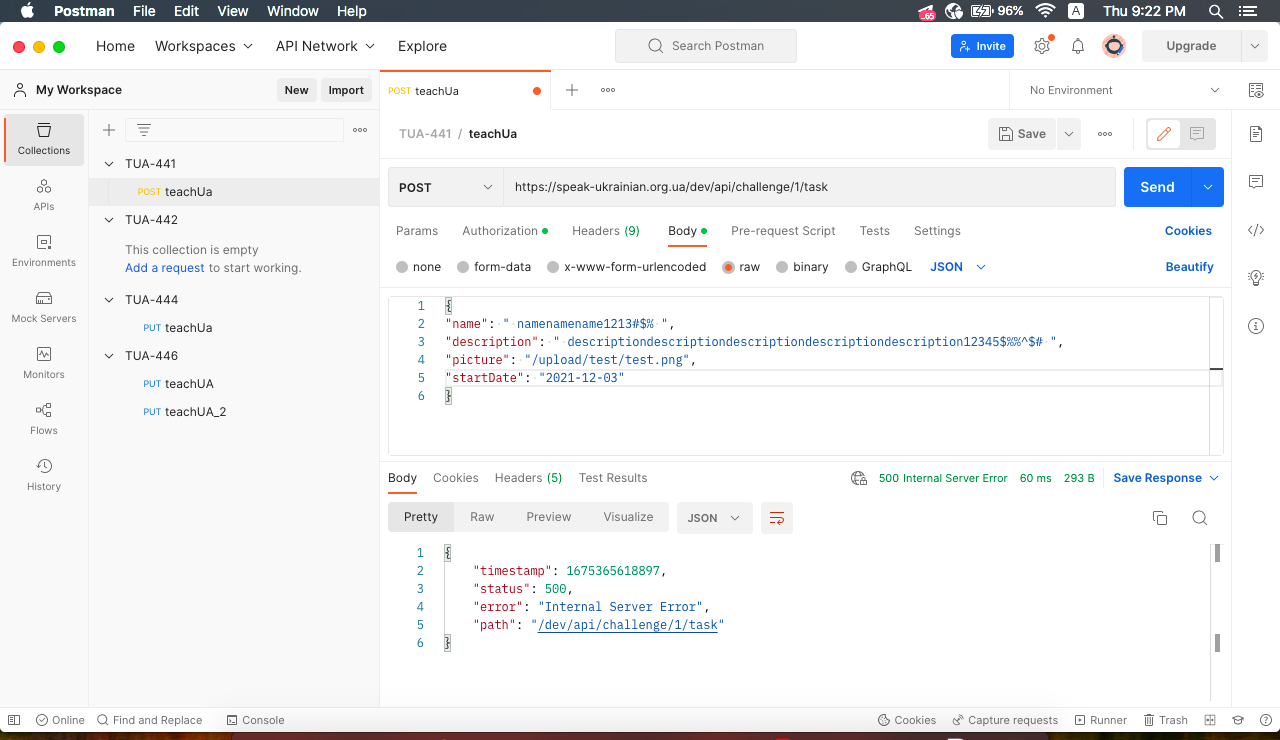Click Cookies link in request tabs
1280x740 pixels.
[x=1188, y=230]
